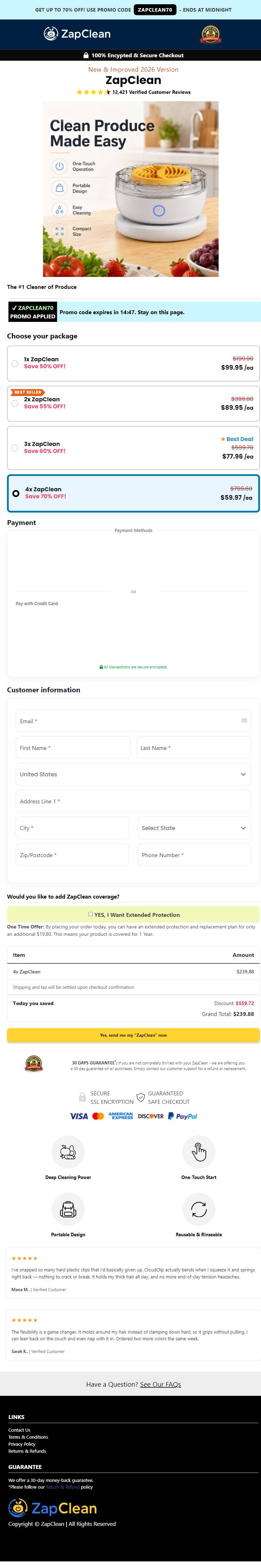Click the Deep Cleaning Power icon
This screenshot has width=261, height=1568.
[x=68, y=1152]
